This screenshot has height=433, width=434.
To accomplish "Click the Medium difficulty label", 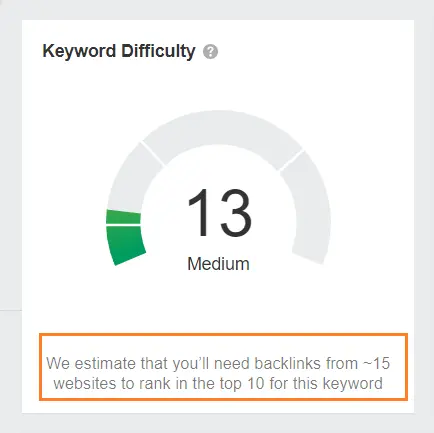I will point(218,264).
